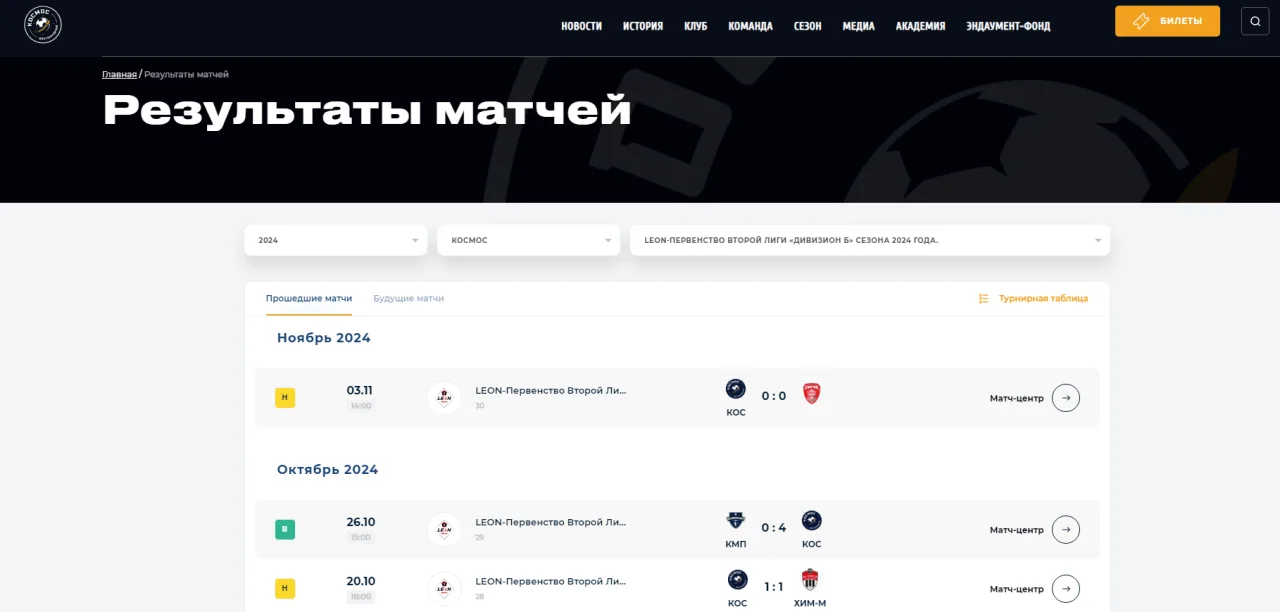The height and width of the screenshot is (612, 1280).
Task: Open the search magnifier icon
Action: pos(1255,21)
